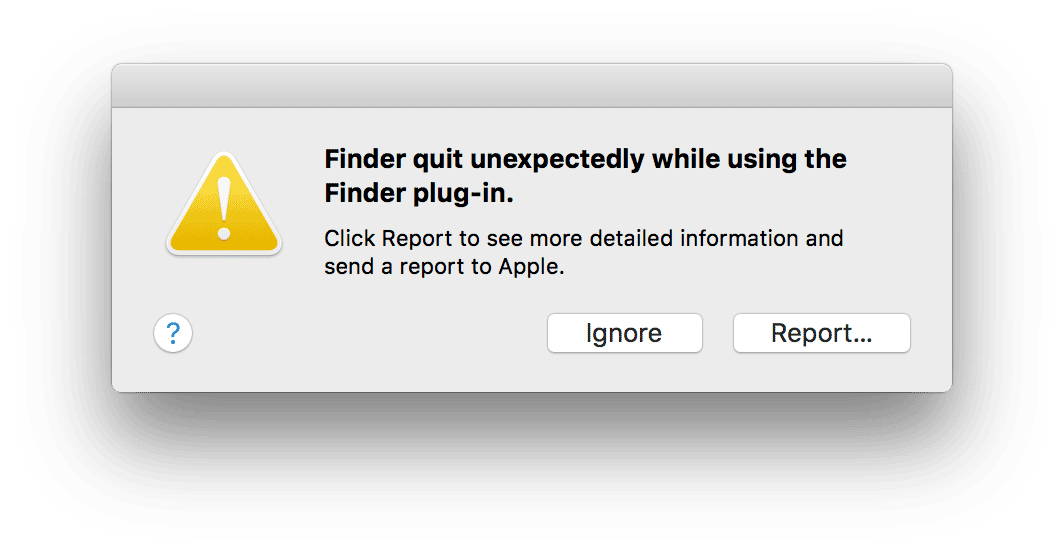Click the yellow warning triangle icon
The image size is (1064, 552).
[224, 207]
